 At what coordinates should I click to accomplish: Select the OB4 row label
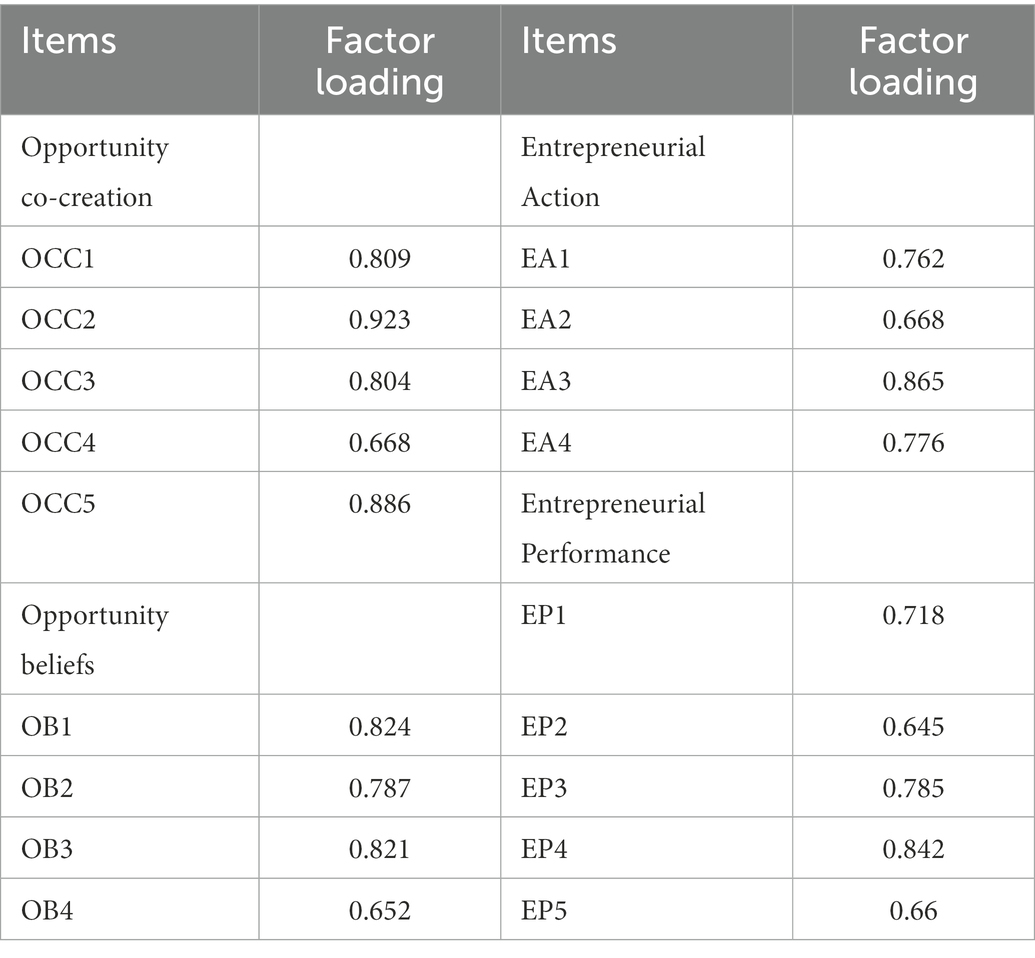pos(47,911)
